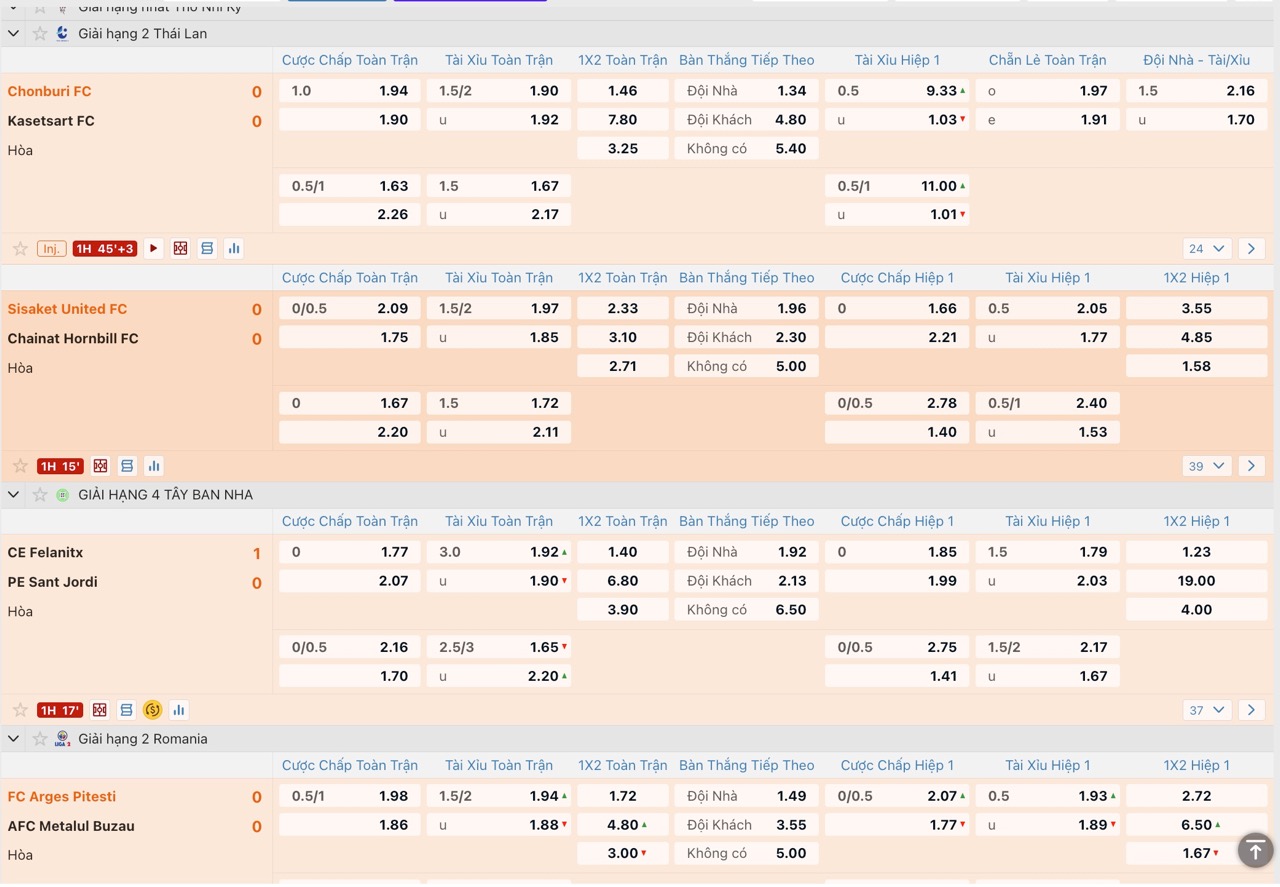The image size is (1280, 887).
Task: Click the scroll-to-top arrow button
Action: [x=1255, y=850]
